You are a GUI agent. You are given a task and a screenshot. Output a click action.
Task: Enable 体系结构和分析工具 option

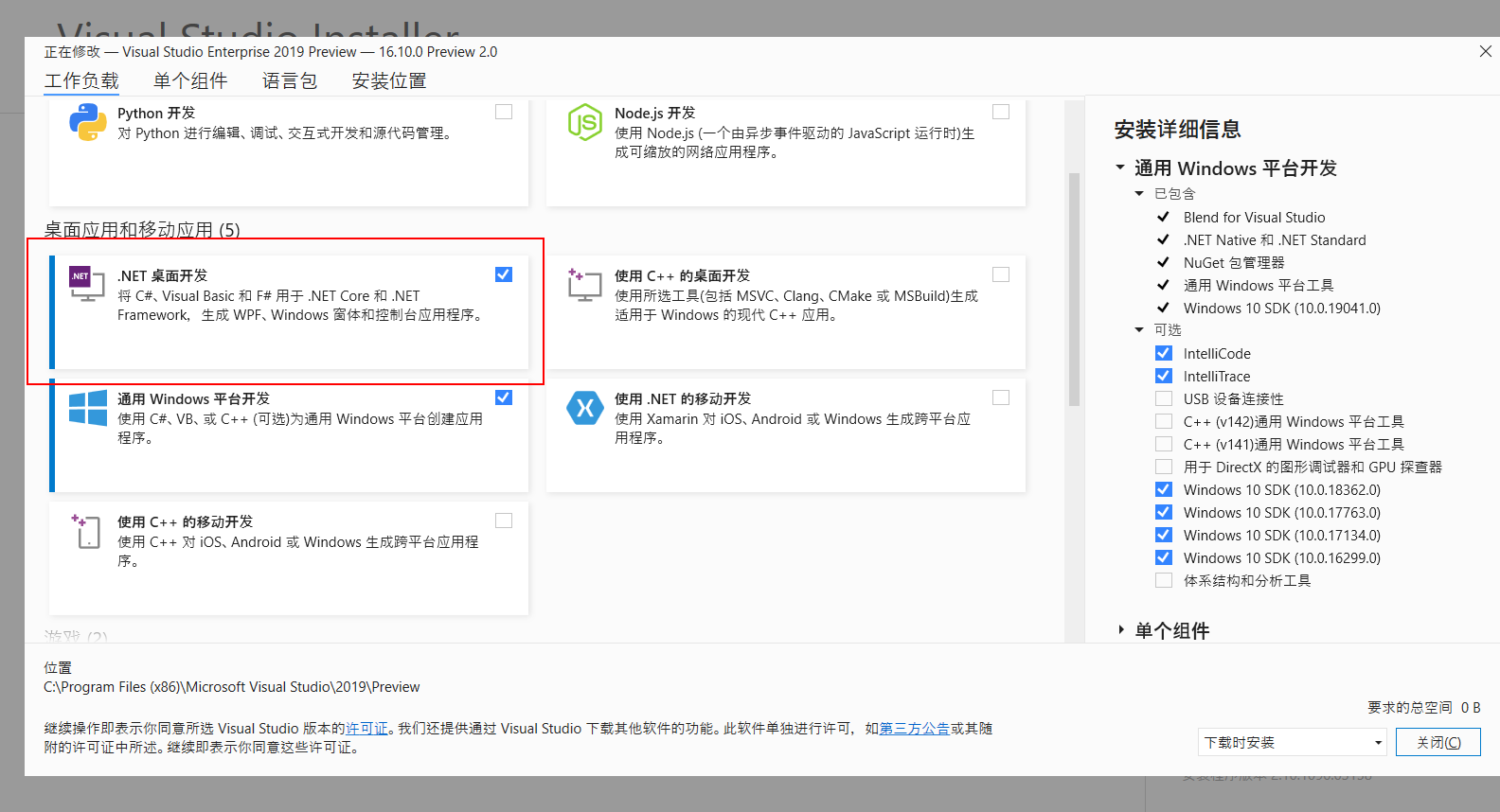(1164, 580)
